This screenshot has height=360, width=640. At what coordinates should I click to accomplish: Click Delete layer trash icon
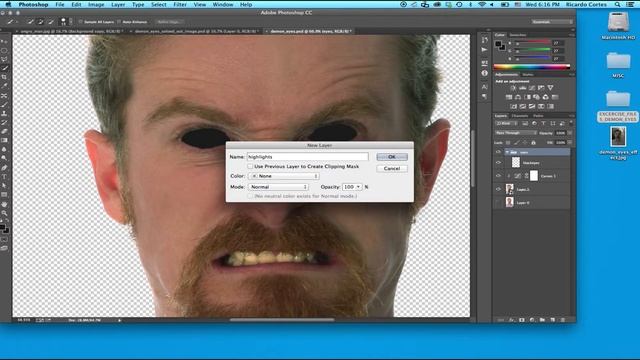pyautogui.click(x=562, y=320)
